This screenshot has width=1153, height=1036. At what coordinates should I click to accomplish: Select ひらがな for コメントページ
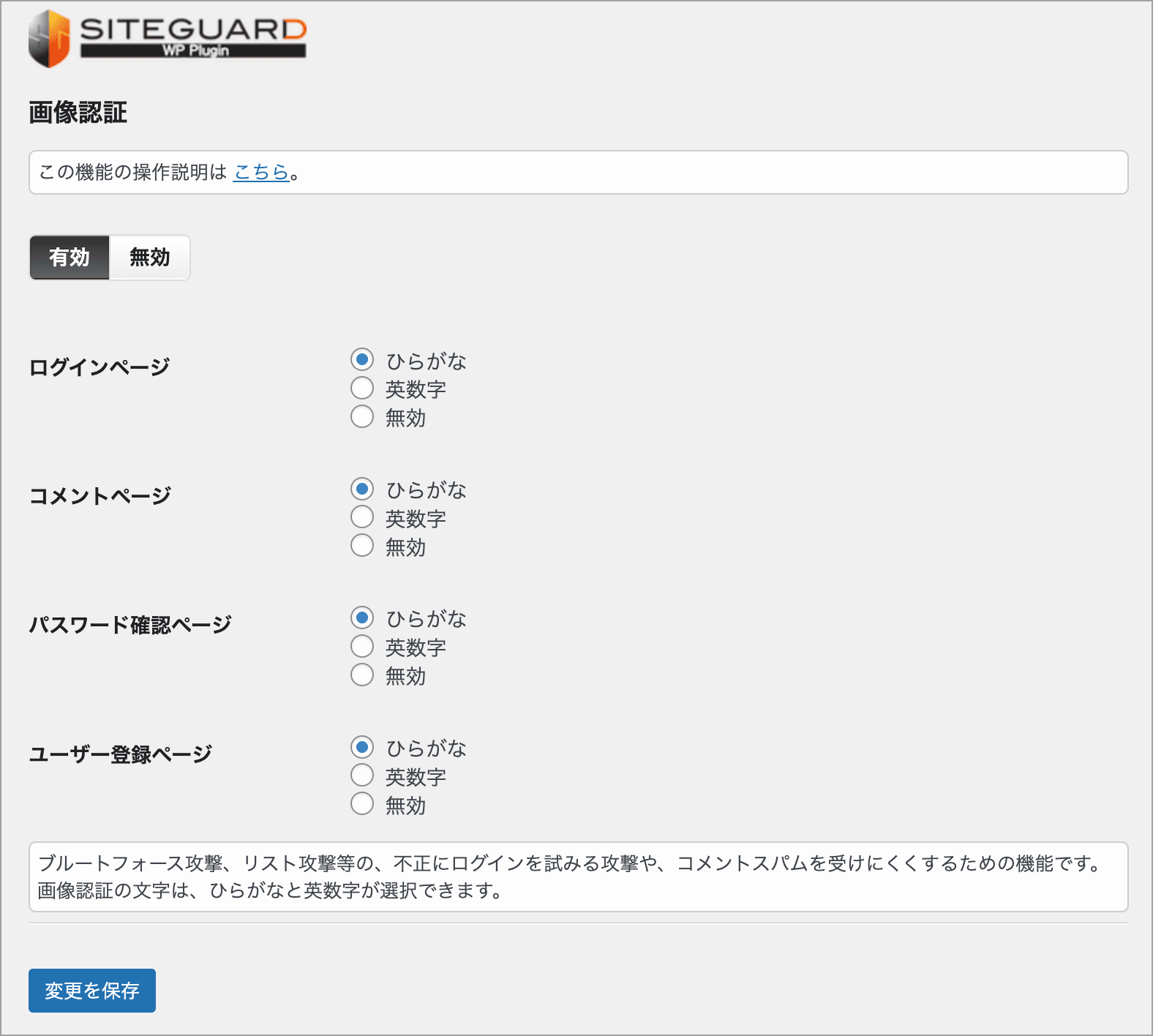pos(362,488)
